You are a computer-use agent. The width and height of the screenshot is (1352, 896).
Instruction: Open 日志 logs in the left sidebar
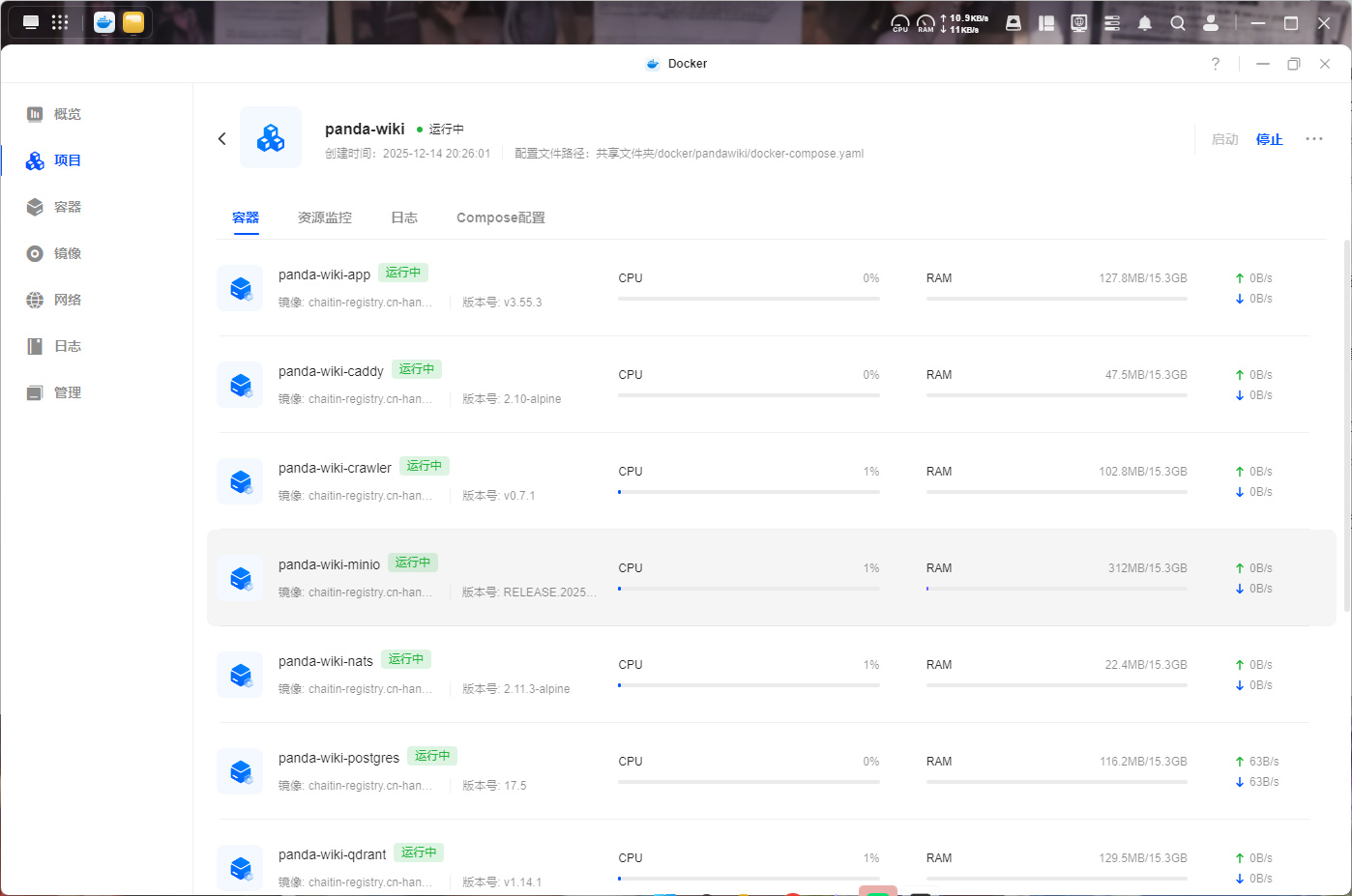point(54,346)
